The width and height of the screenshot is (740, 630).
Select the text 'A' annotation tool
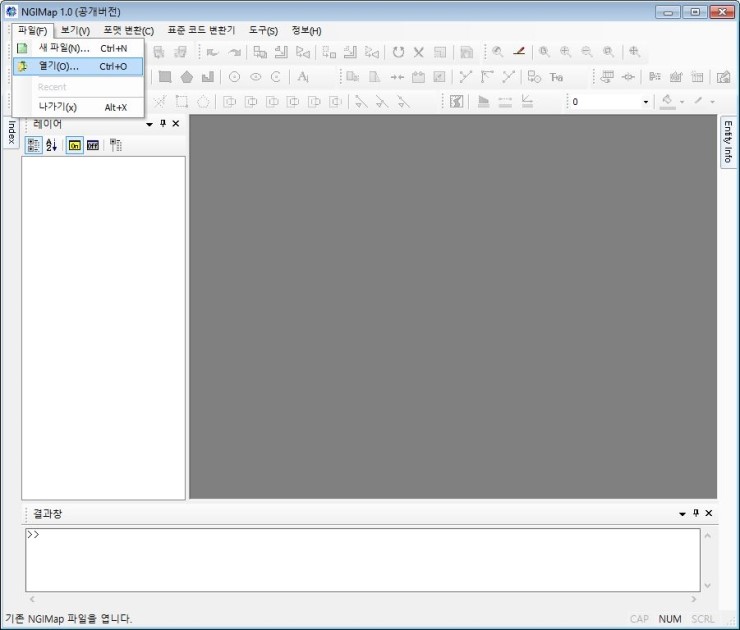tap(303, 77)
